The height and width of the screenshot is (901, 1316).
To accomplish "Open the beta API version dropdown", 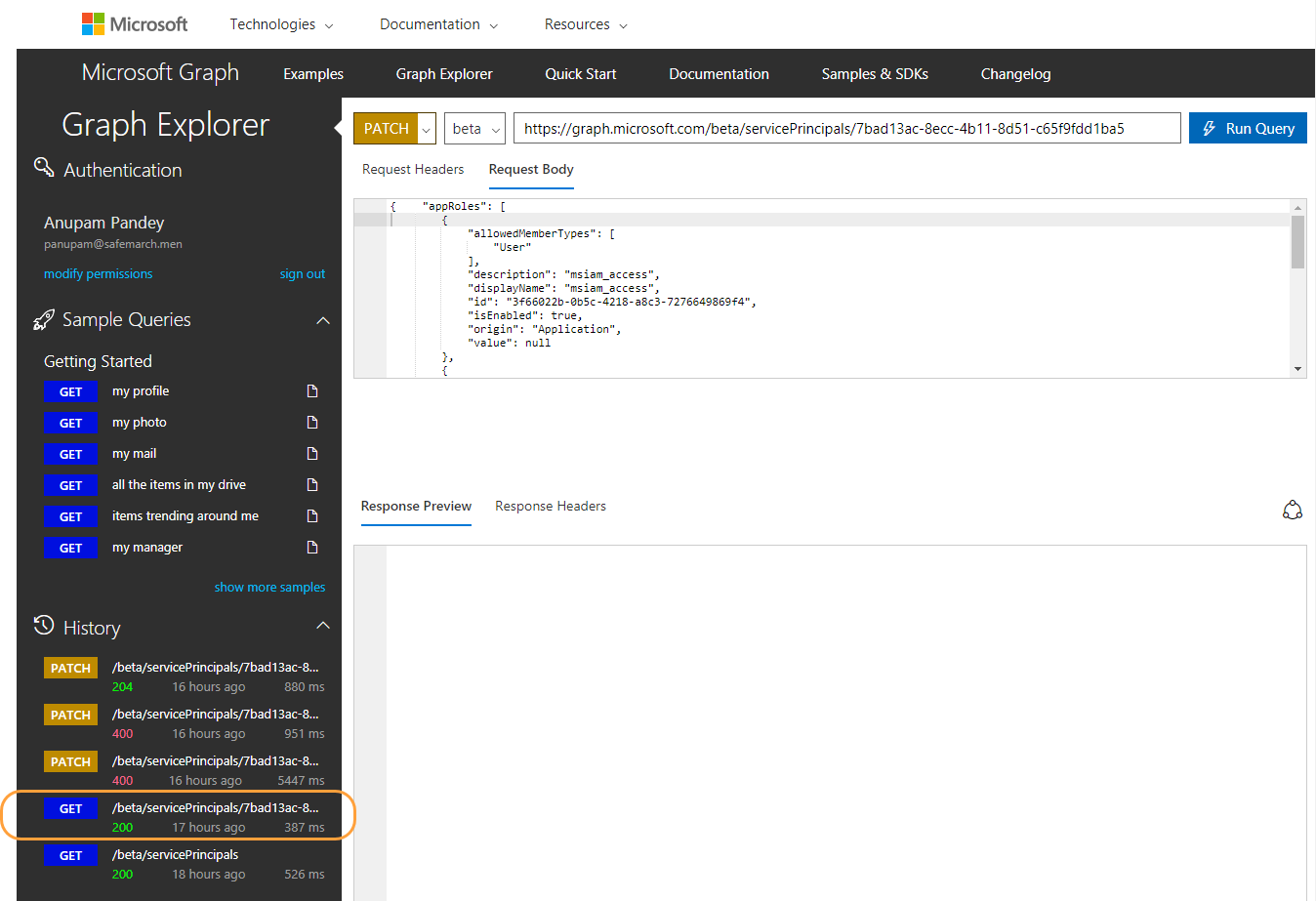I will point(474,129).
